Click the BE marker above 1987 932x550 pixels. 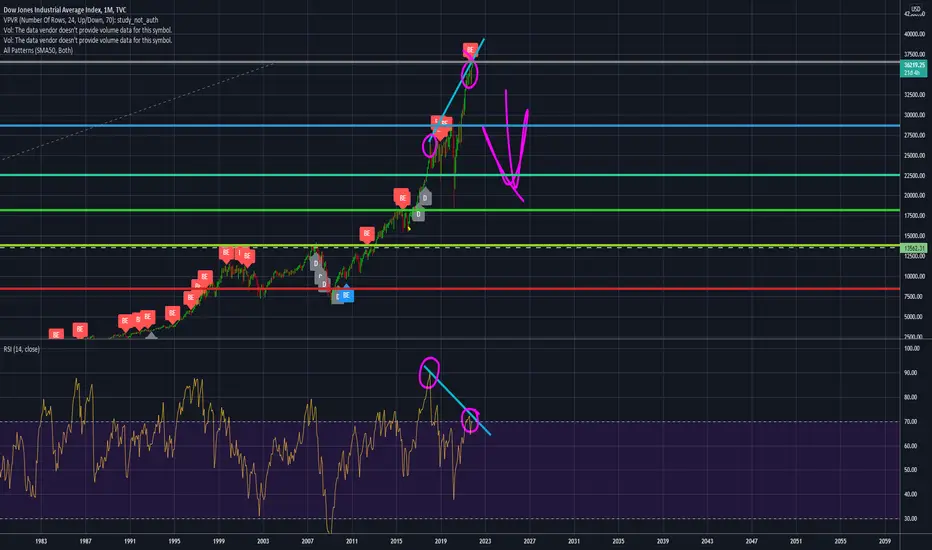(80, 329)
